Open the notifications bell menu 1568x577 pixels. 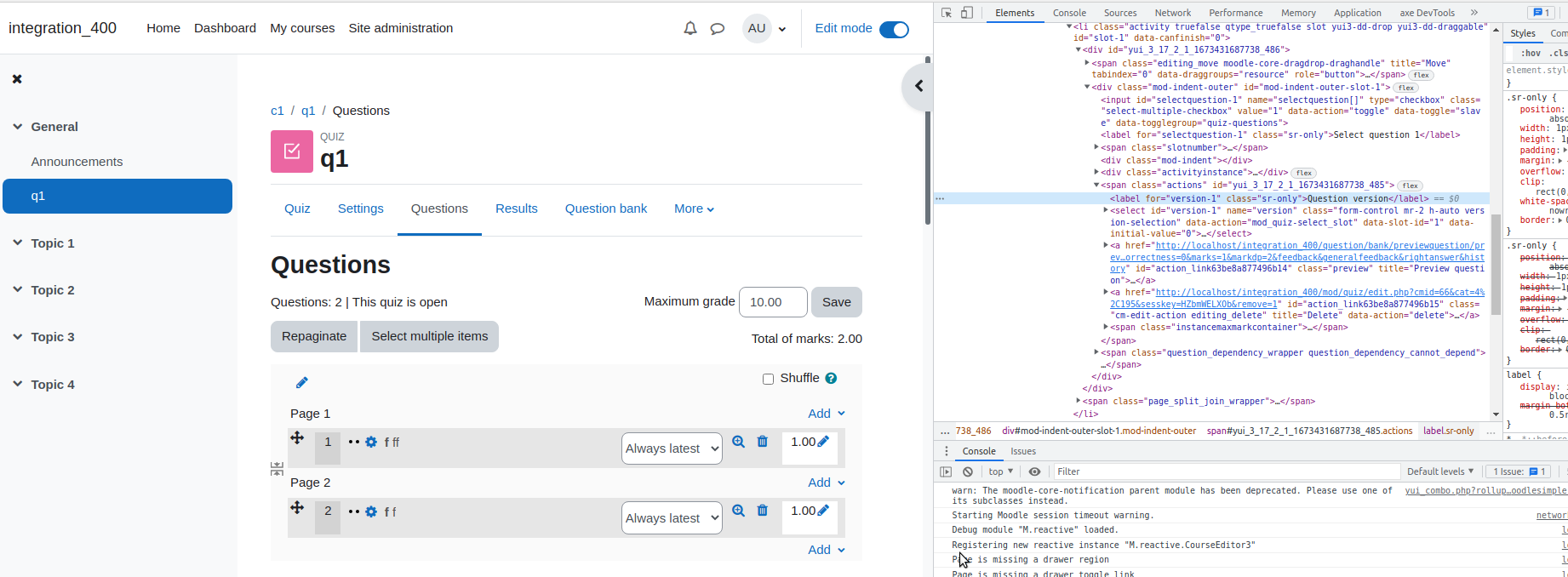690,28
